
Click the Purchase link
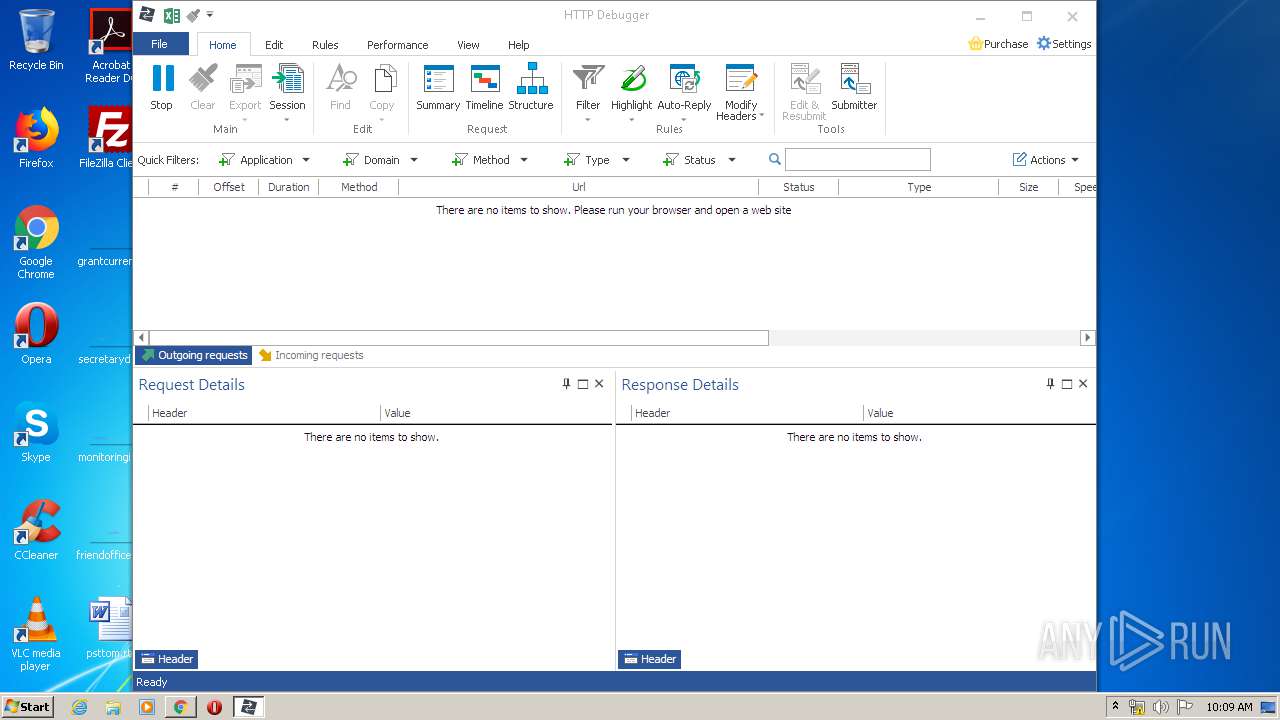click(x=998, y=44)
